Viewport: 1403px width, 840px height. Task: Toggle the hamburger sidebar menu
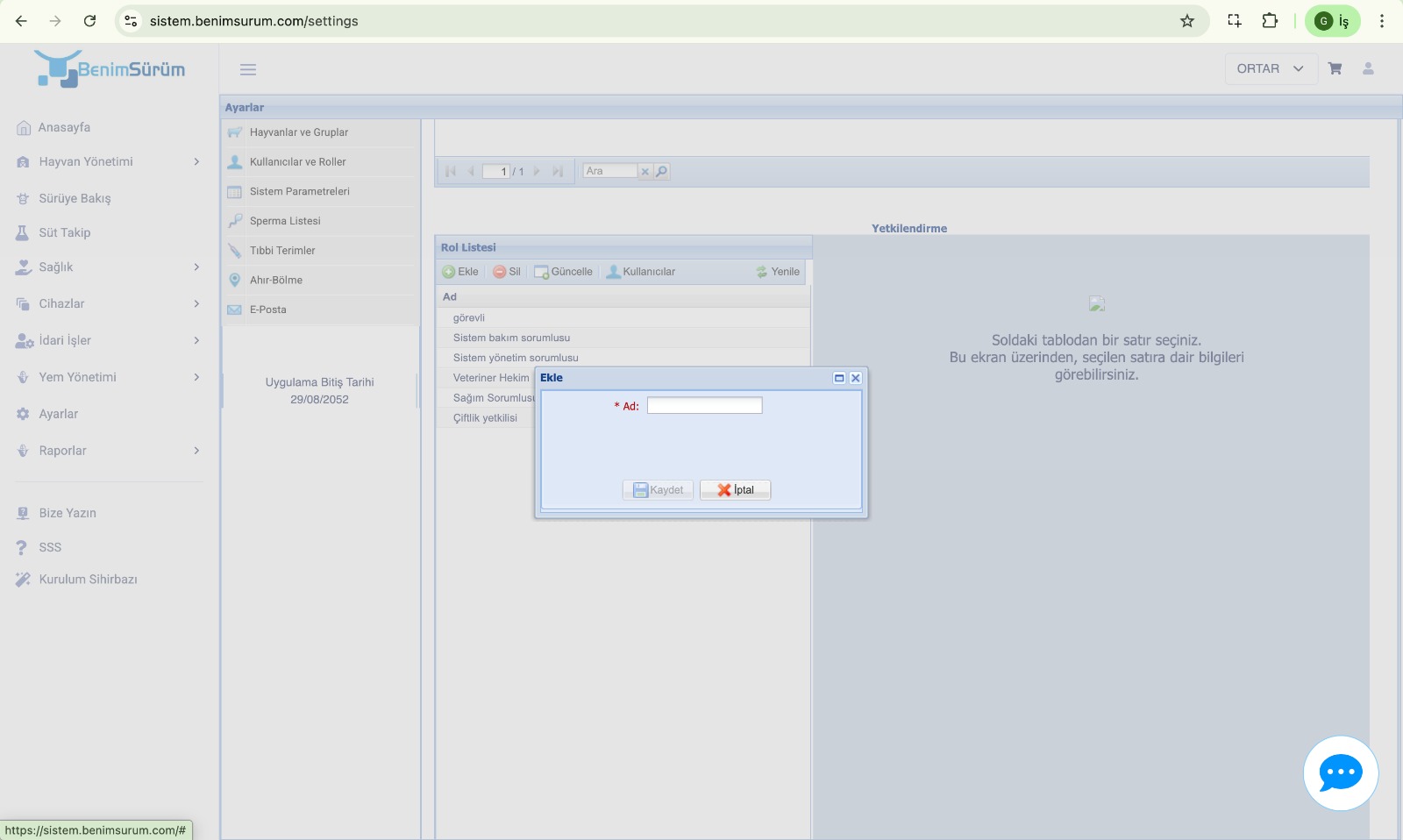point(248,69)
